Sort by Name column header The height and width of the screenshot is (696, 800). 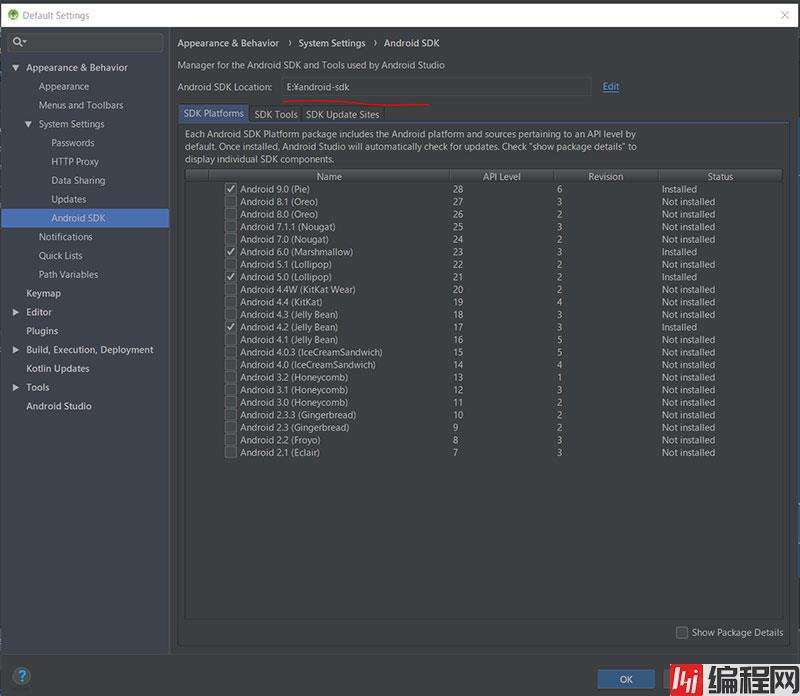[x=329, y=176]
